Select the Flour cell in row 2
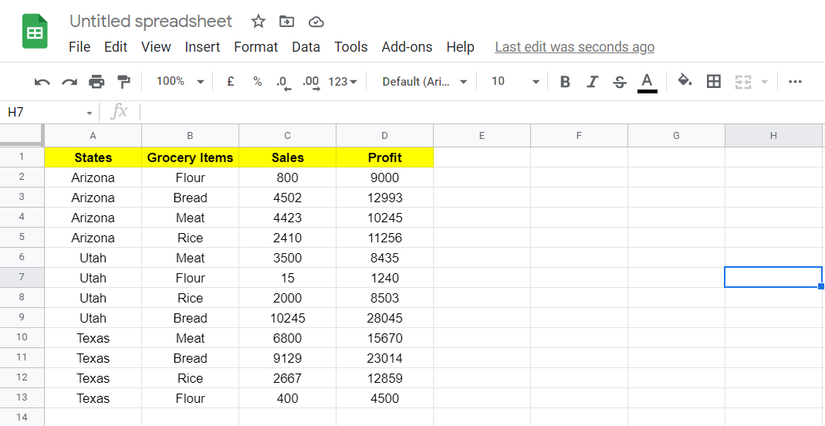825x426 pixels. click(x=190, y=177)
